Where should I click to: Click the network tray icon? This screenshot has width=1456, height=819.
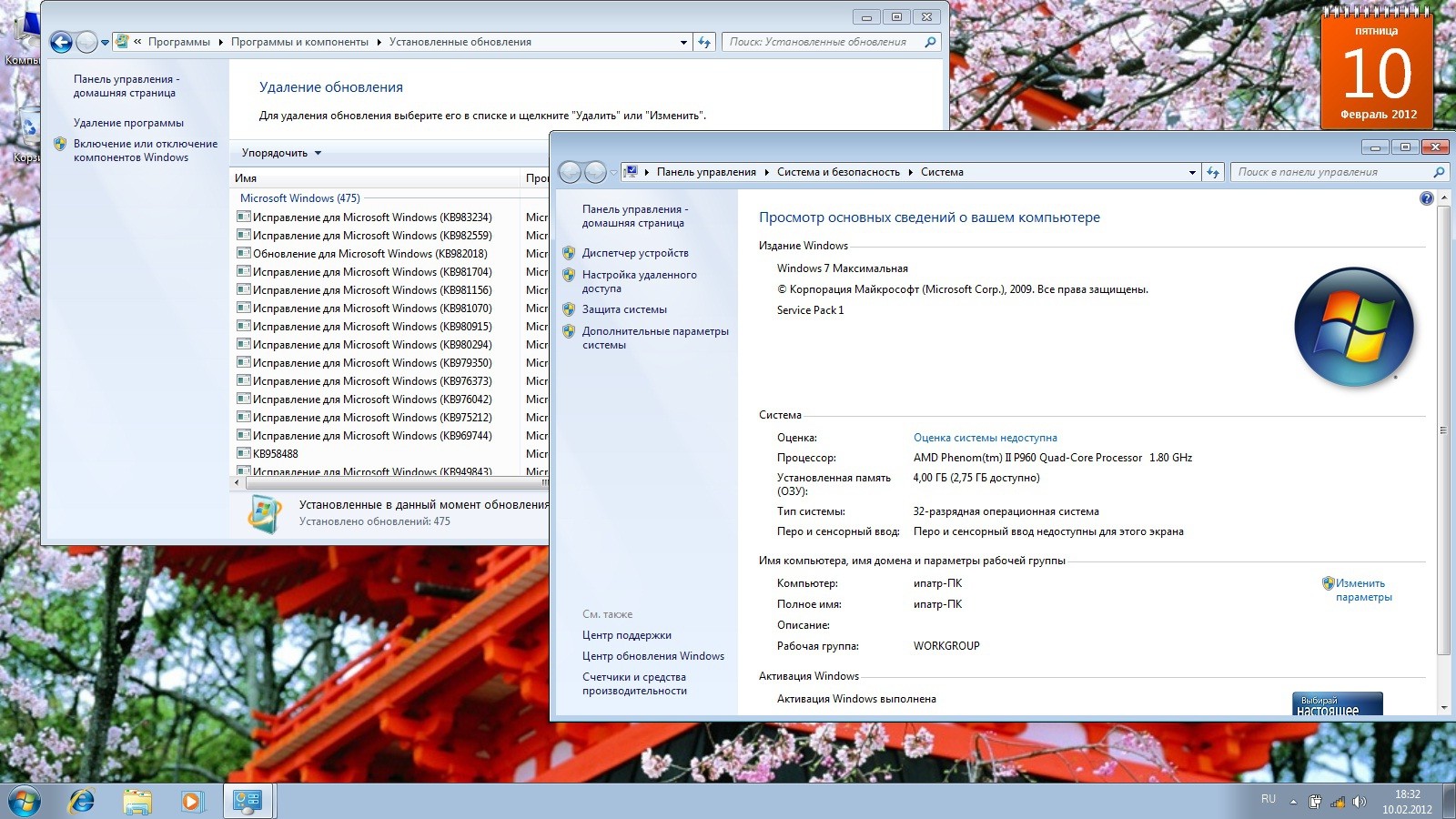[1338, 802]
